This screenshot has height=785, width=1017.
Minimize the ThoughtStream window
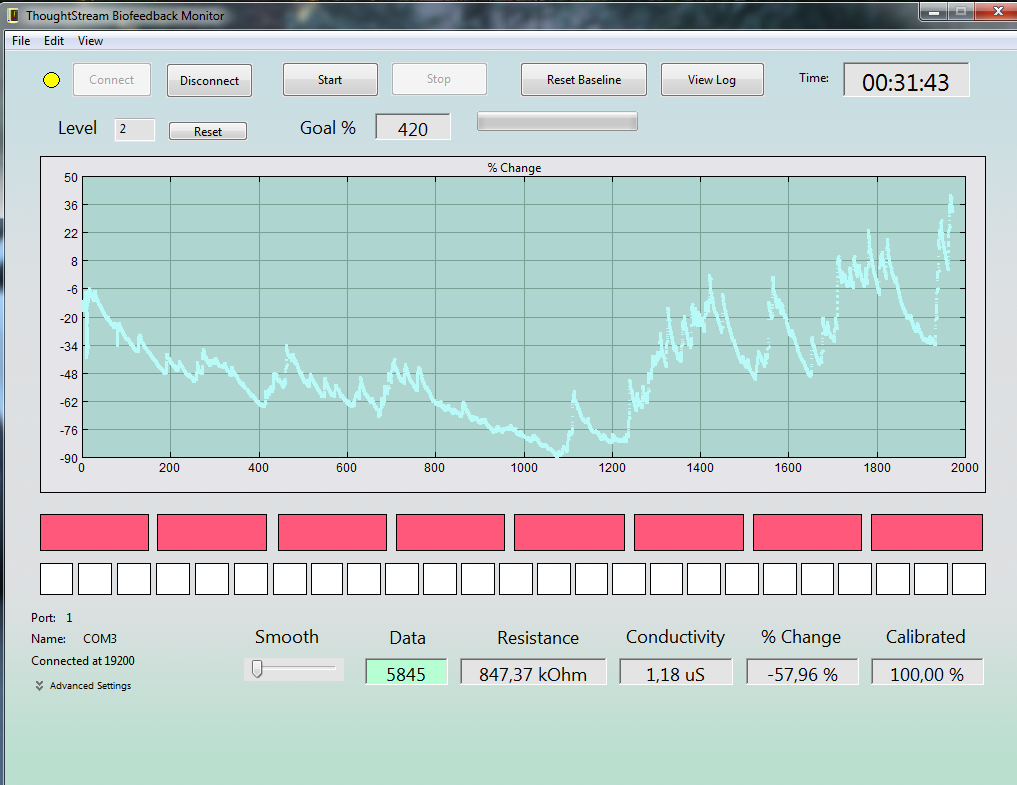[x=934, y=11]
